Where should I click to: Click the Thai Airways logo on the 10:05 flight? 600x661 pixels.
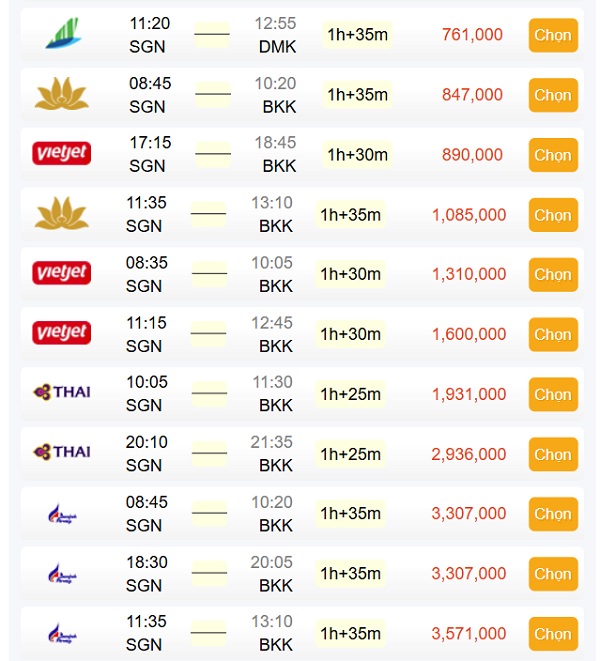62,392
